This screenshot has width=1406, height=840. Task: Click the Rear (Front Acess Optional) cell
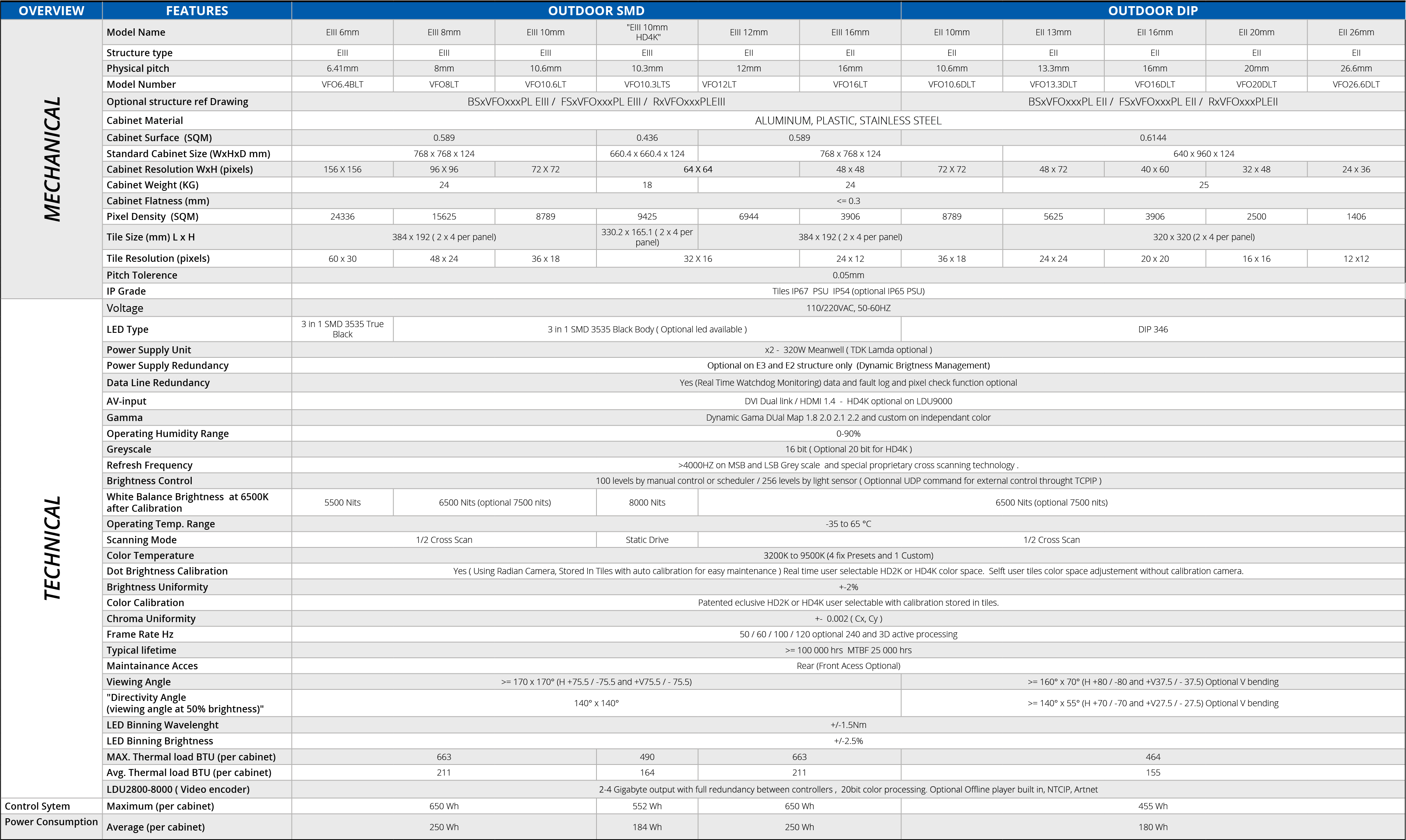click(x=848, y=666)
